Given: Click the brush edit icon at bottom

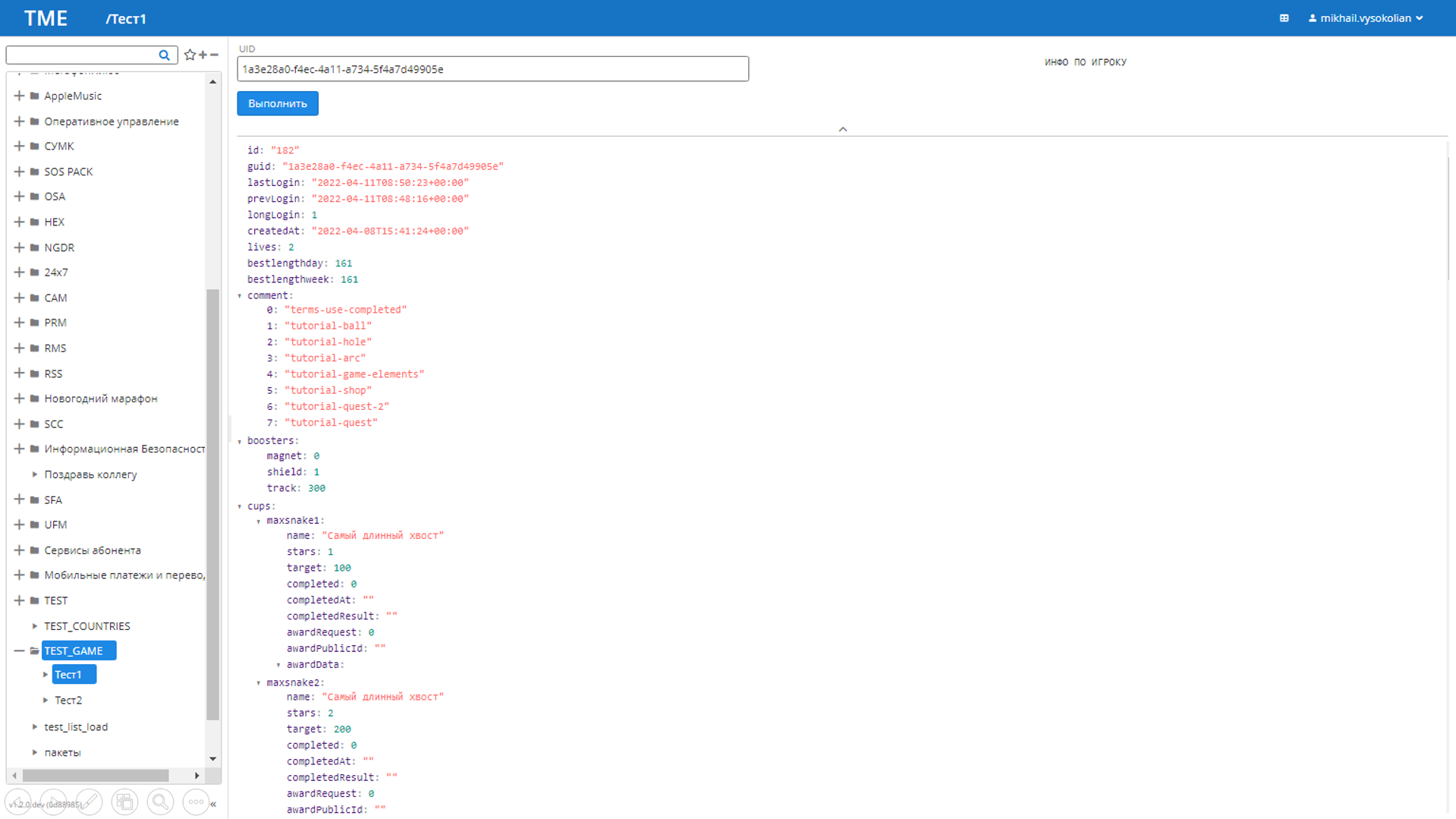Looking at the screenshot, I should [89, 802].
